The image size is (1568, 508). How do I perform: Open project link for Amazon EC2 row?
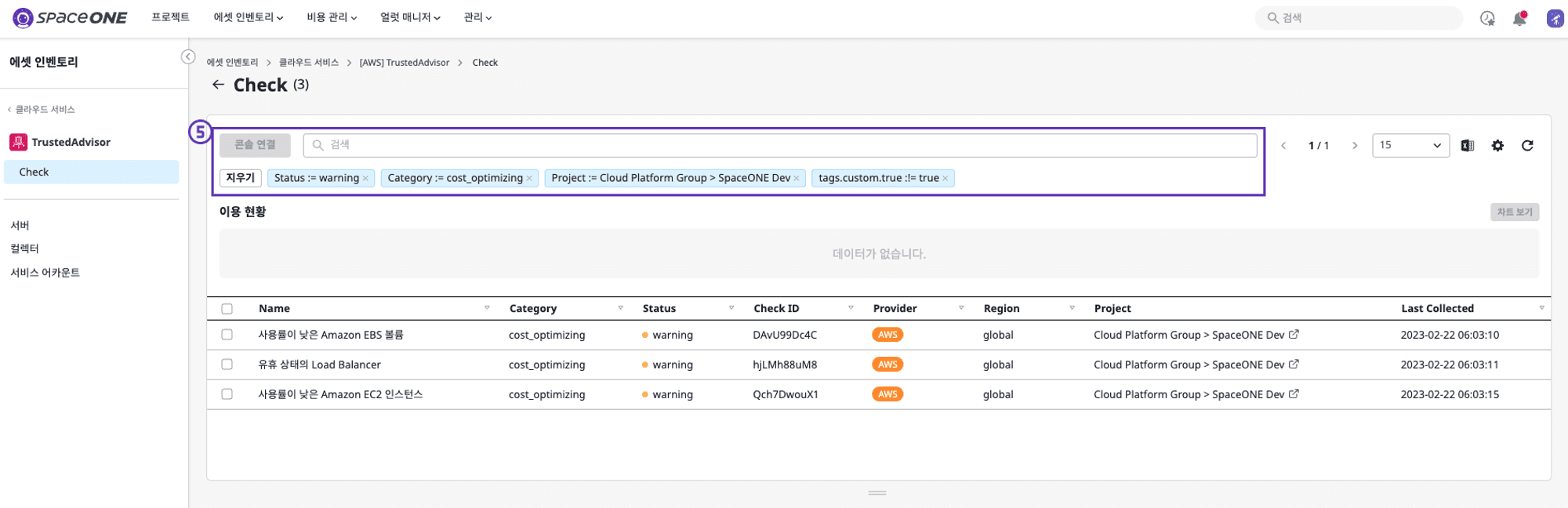[1294, 394]
